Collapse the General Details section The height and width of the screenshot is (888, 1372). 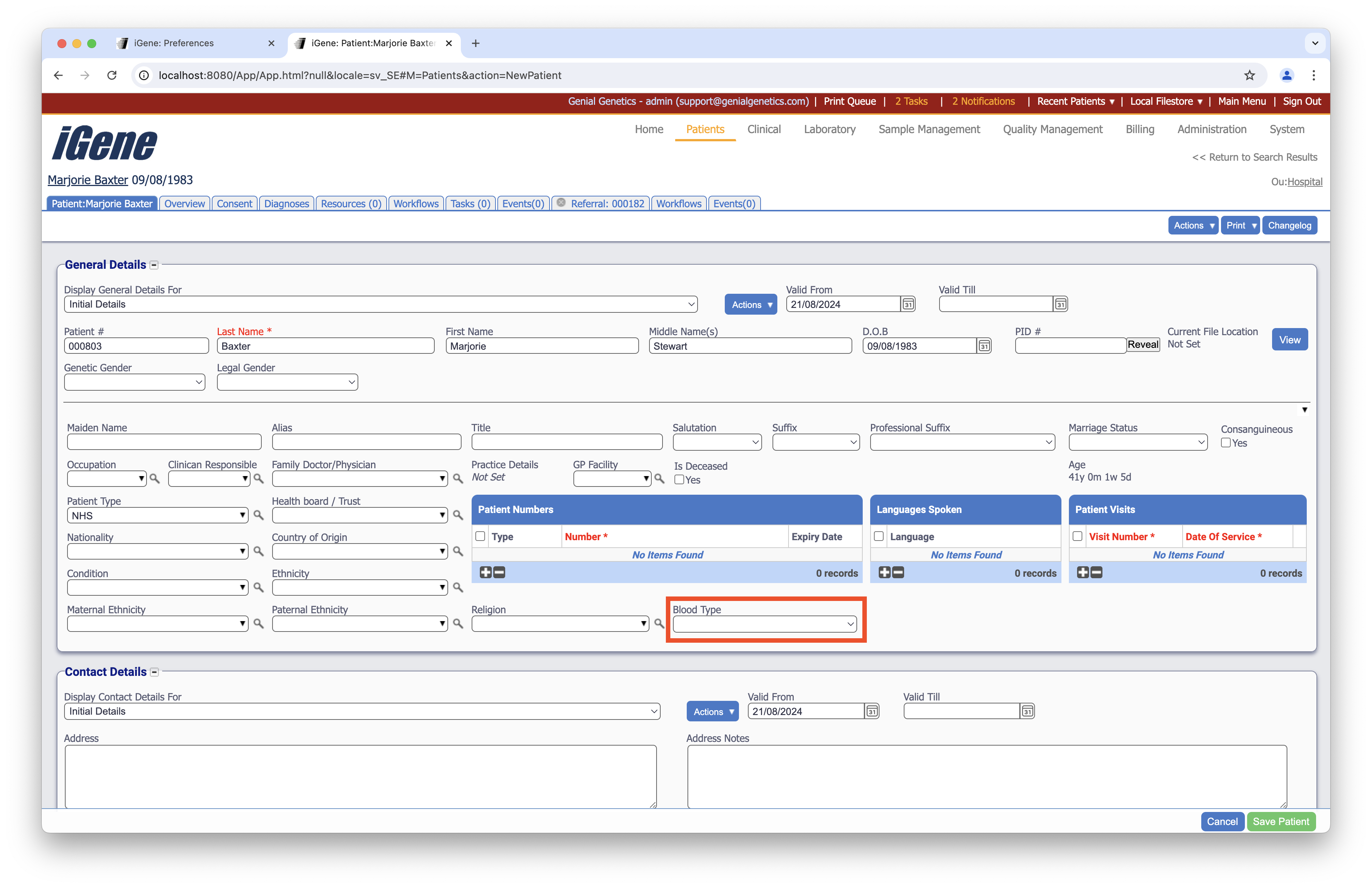pos(154,265)
